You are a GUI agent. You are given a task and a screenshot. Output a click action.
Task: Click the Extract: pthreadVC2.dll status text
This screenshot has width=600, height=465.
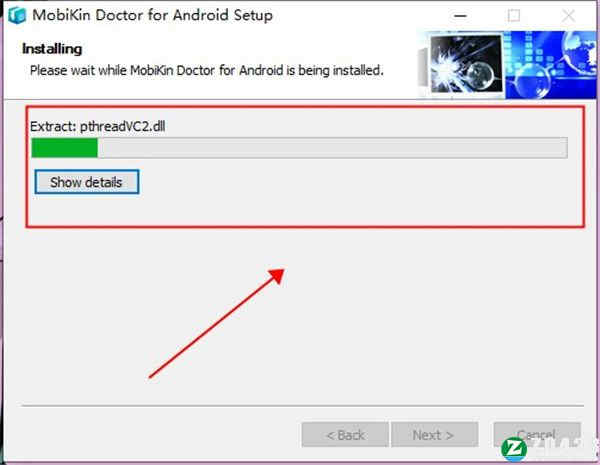(98, 126)
